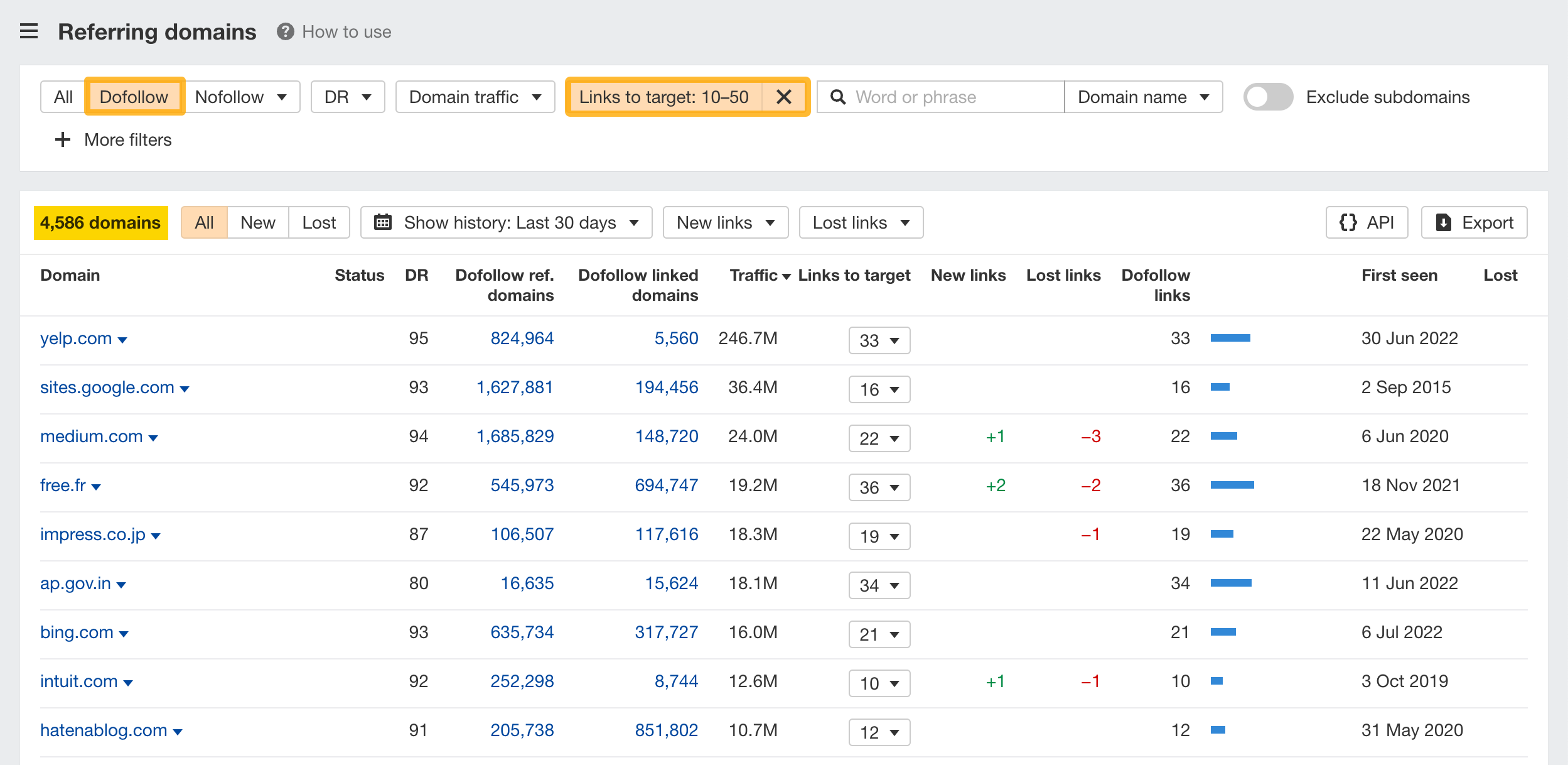Viewport: 1568px width, 765px height.
Task: Expand the Nofollow dropdown filter
Action: (241, 97)
